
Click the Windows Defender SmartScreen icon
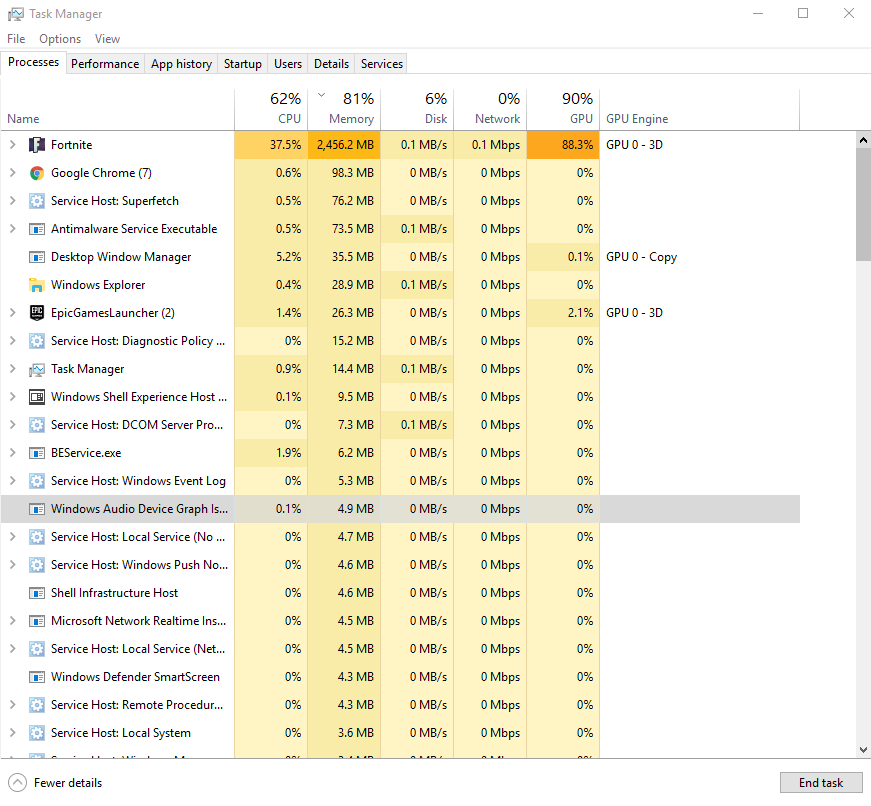click(37, 677)
